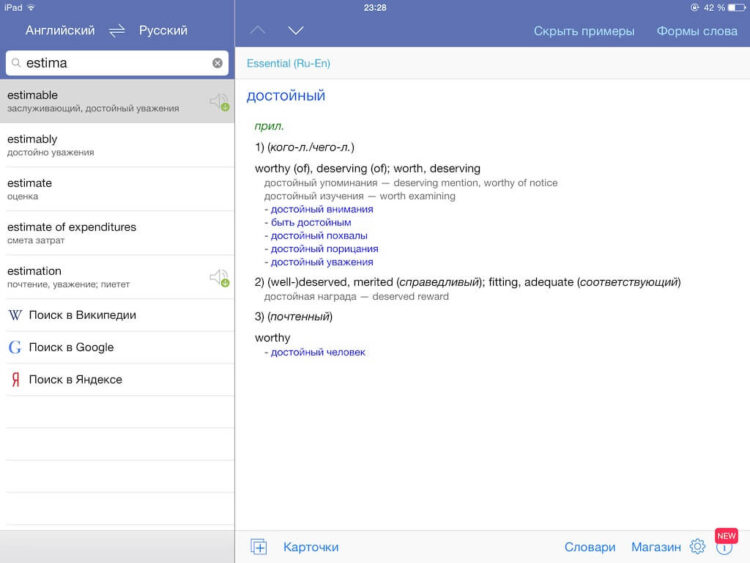Follow the достойный внимания link
Viewport: 750px width, 563px height.
[x=321, y=210]
